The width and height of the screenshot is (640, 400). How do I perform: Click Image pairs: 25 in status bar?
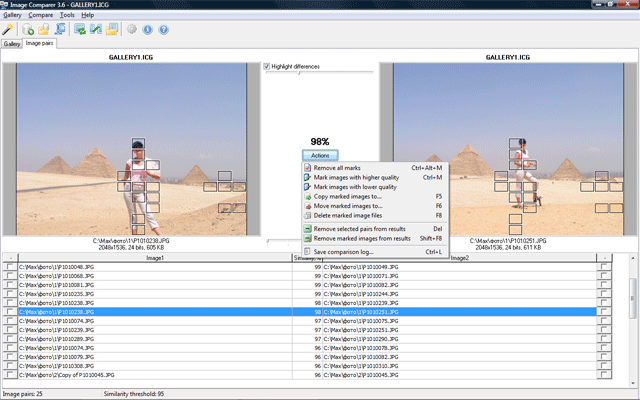pos(22,394)
